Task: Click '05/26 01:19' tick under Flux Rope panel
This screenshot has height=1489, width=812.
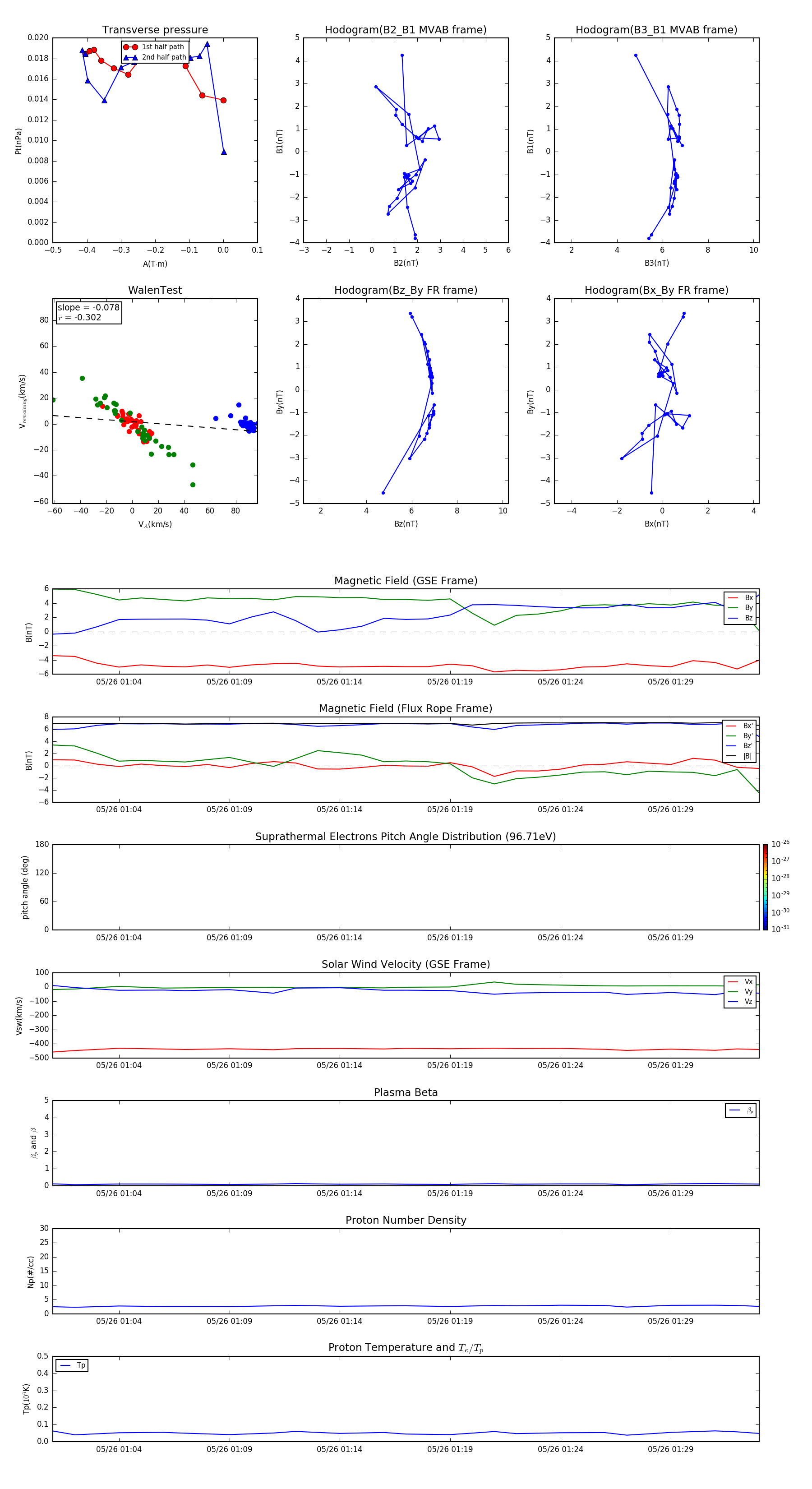Action: (x=450, y=810)
